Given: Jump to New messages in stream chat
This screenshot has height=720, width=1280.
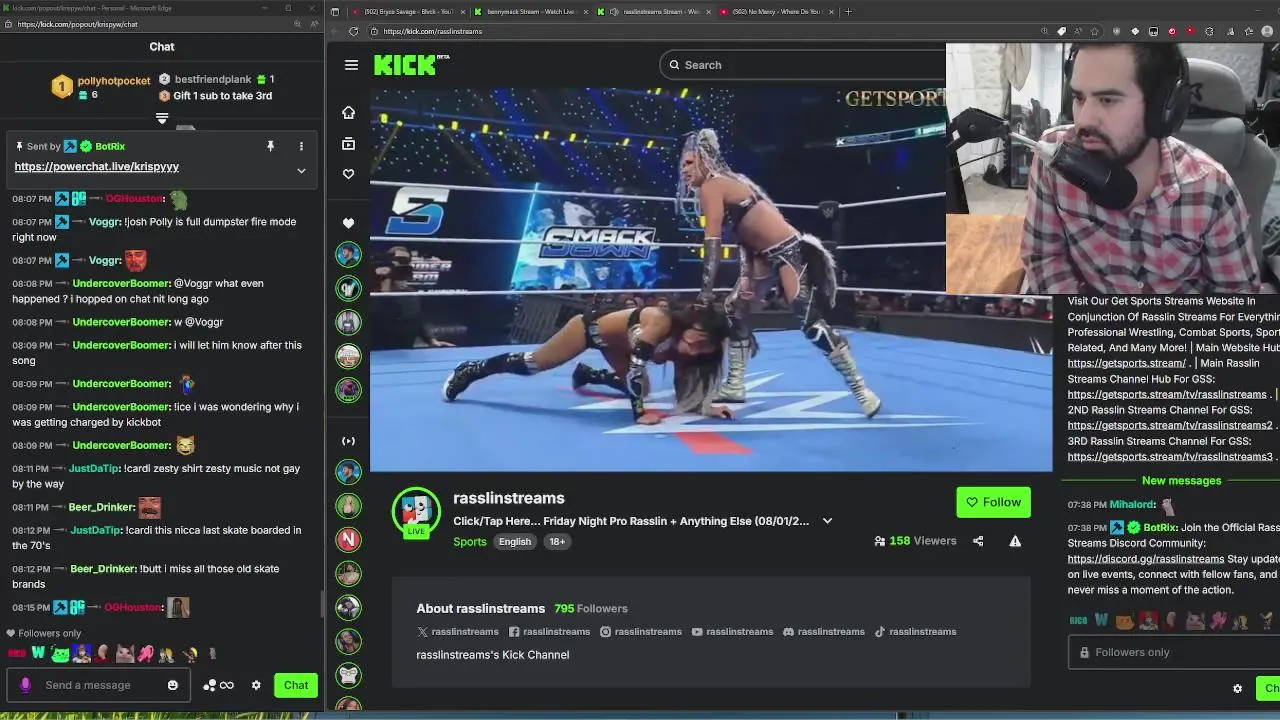Looking at the screenshot, I should click(1181, 481).
